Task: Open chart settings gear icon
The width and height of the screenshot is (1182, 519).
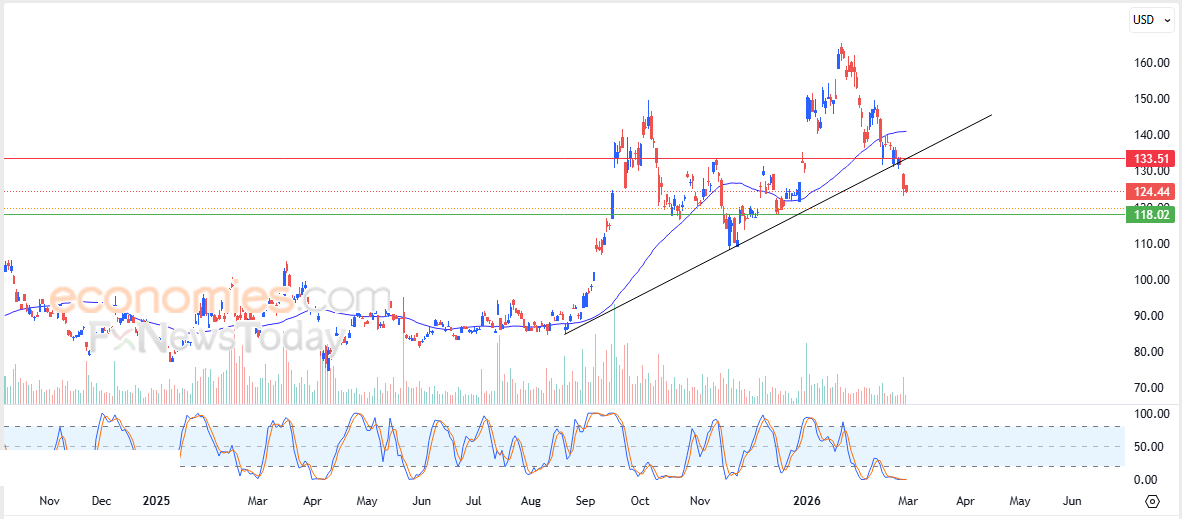Action: [x=1152, y=502]
